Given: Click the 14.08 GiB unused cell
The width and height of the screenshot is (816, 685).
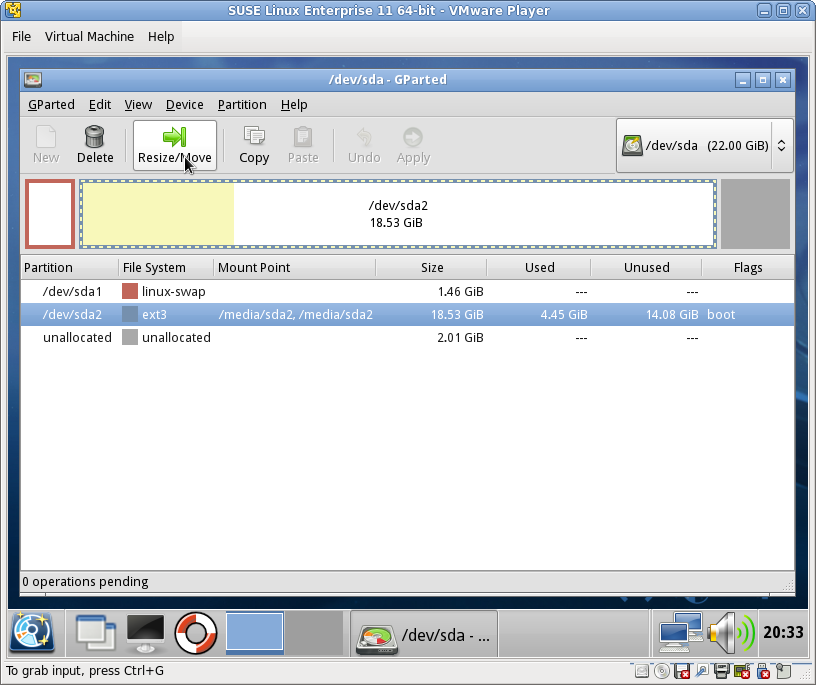Looking at the screenshot, I should (x=672, y=314).
